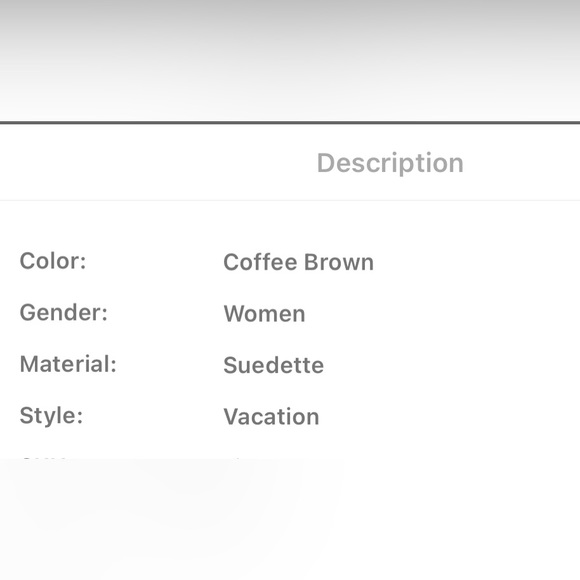Screen dimensions: 580x580
Task: Open the Description tab
Action: pos(390,163)
